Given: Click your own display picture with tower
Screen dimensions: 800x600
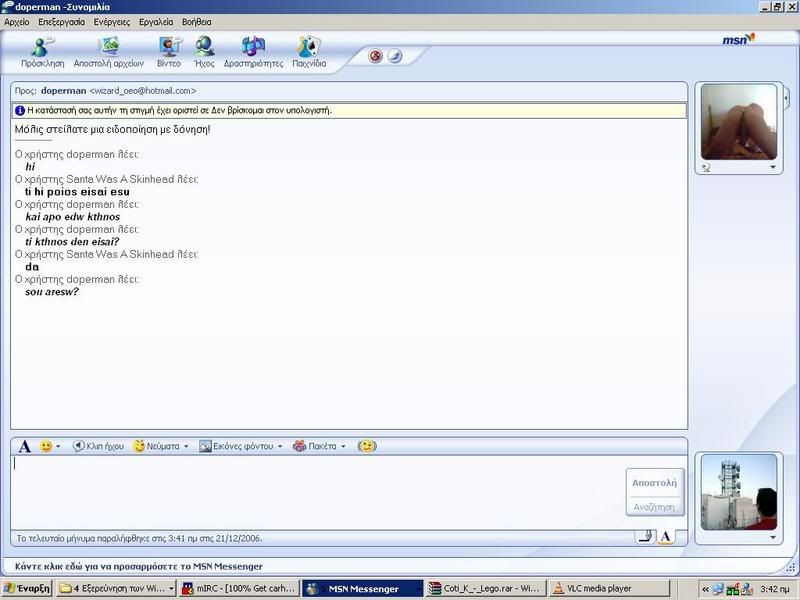Looking at the screenshot, I should [x=739, y=492].
